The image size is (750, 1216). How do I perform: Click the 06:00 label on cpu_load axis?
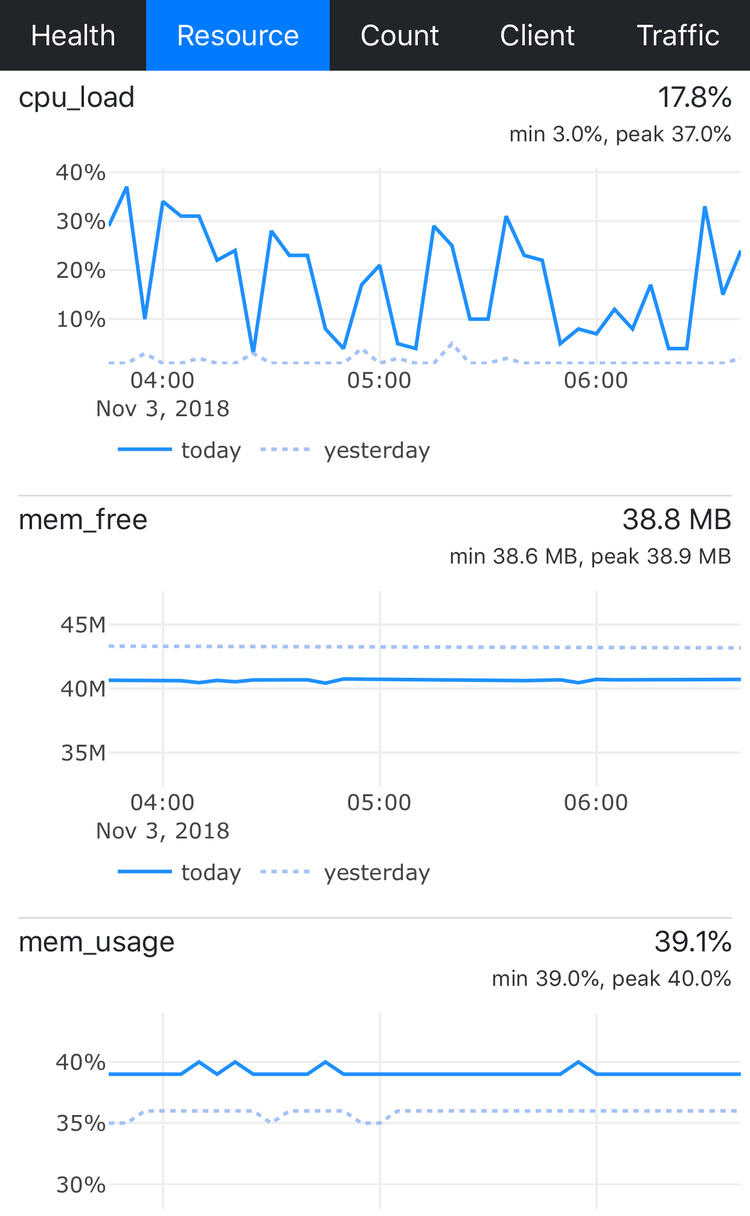click(x=596, y=380)
